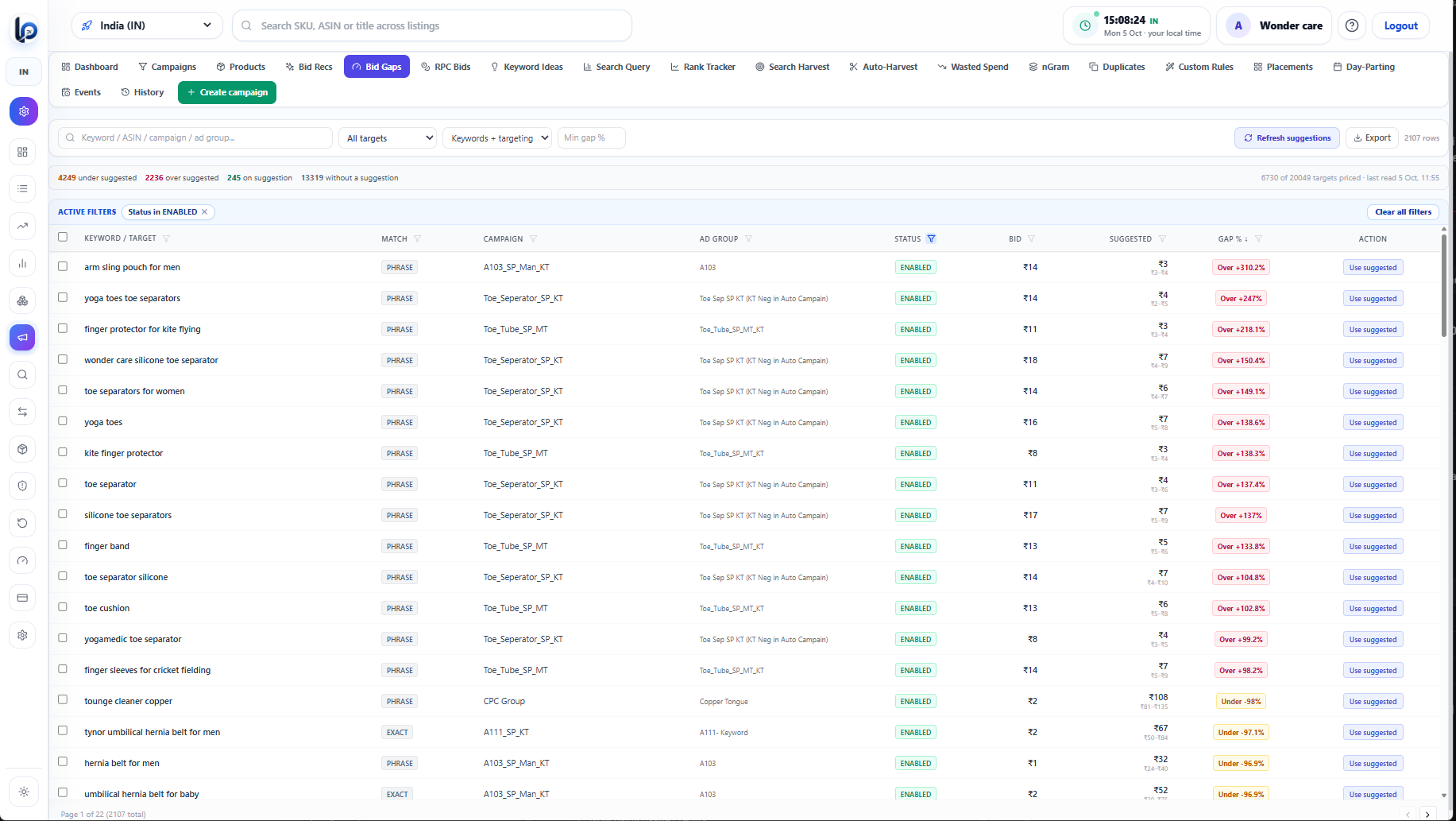The width and height of the screenshot is (1456, 821).
Task: Open the trending line chart sidebar icon
Action: coord(23,226)
